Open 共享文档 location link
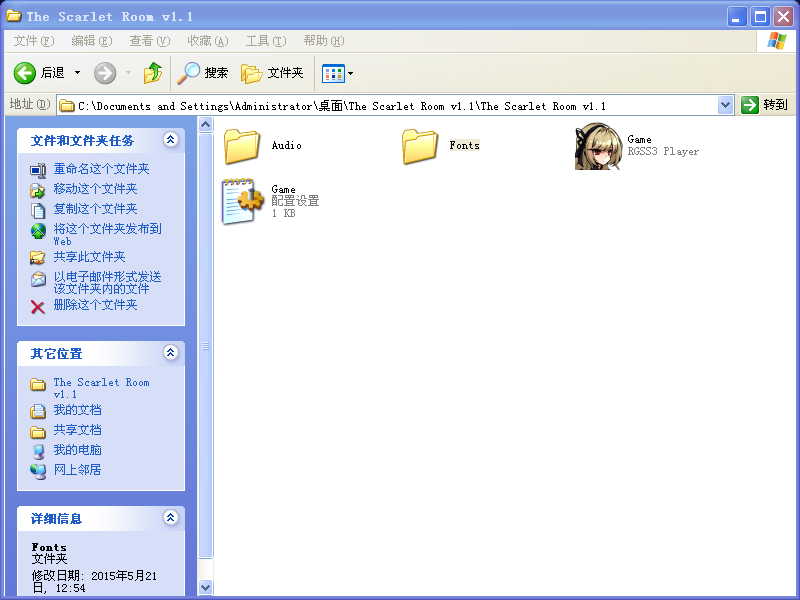 pos(78,430)
